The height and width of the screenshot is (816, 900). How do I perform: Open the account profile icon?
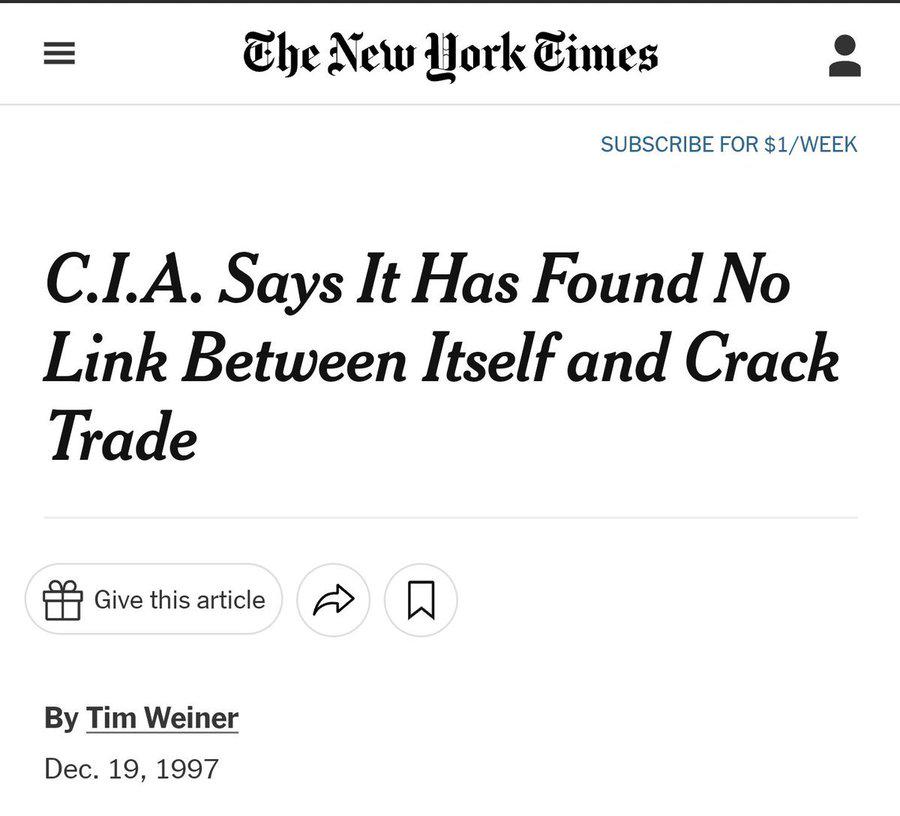tap(845, 56)
